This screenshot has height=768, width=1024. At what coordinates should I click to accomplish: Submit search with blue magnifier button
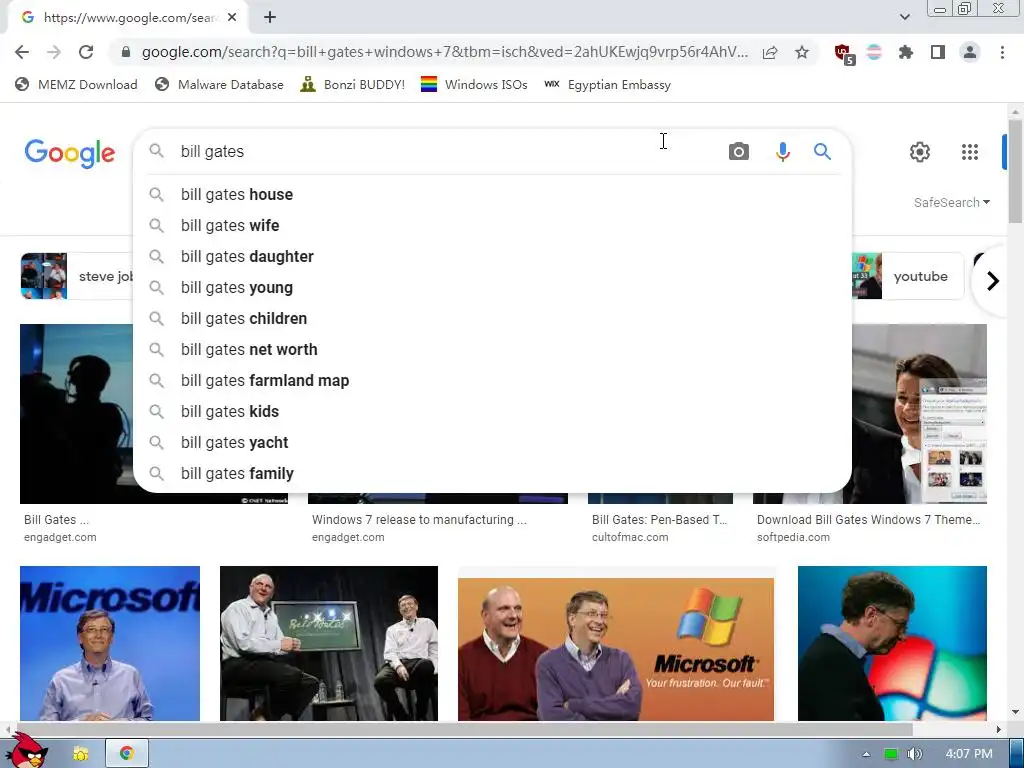(822, 152)
